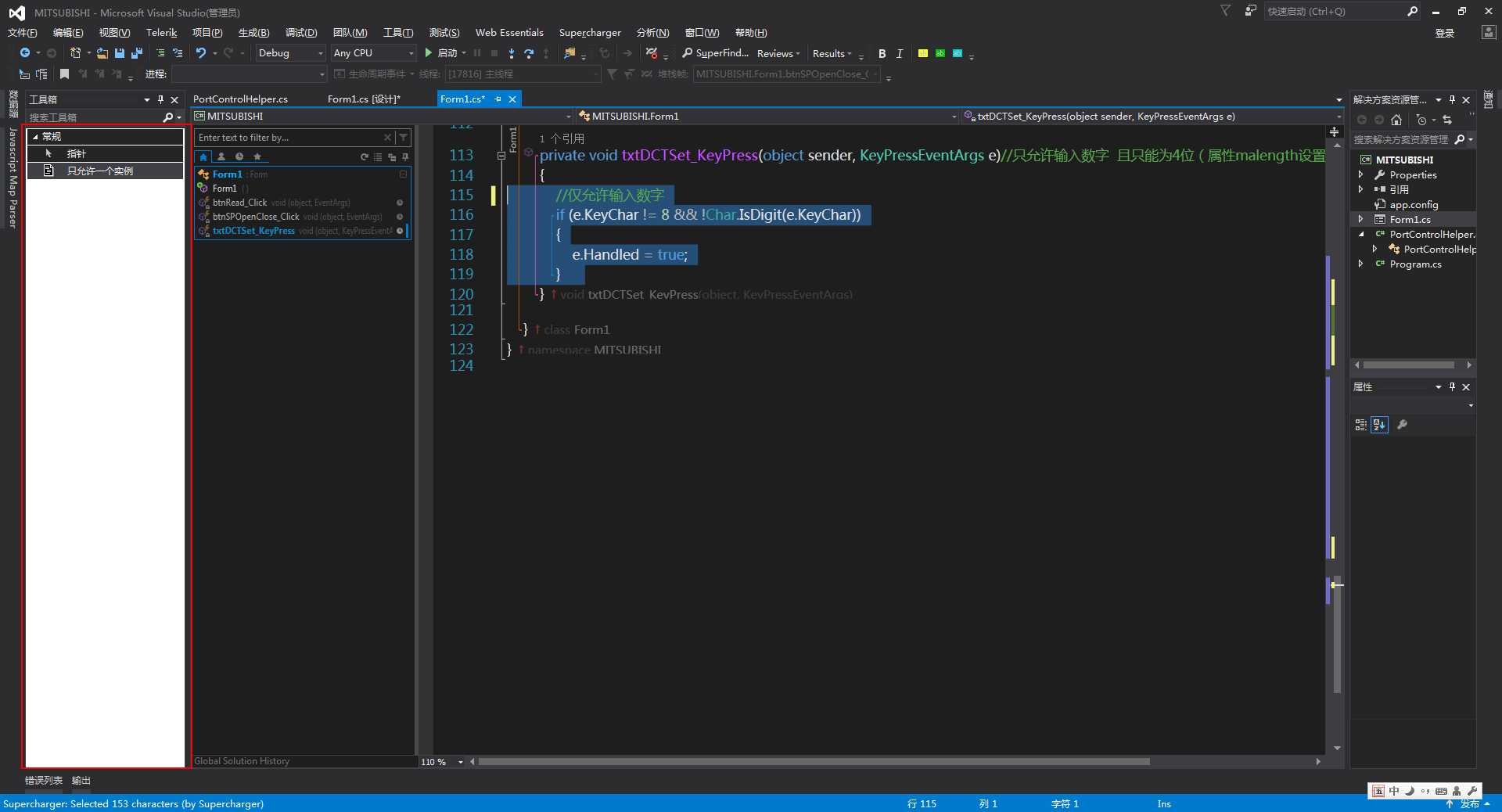Choose the green highlight swatch
Viewport: 1502px width, 812px height.
tap(940, 53)
